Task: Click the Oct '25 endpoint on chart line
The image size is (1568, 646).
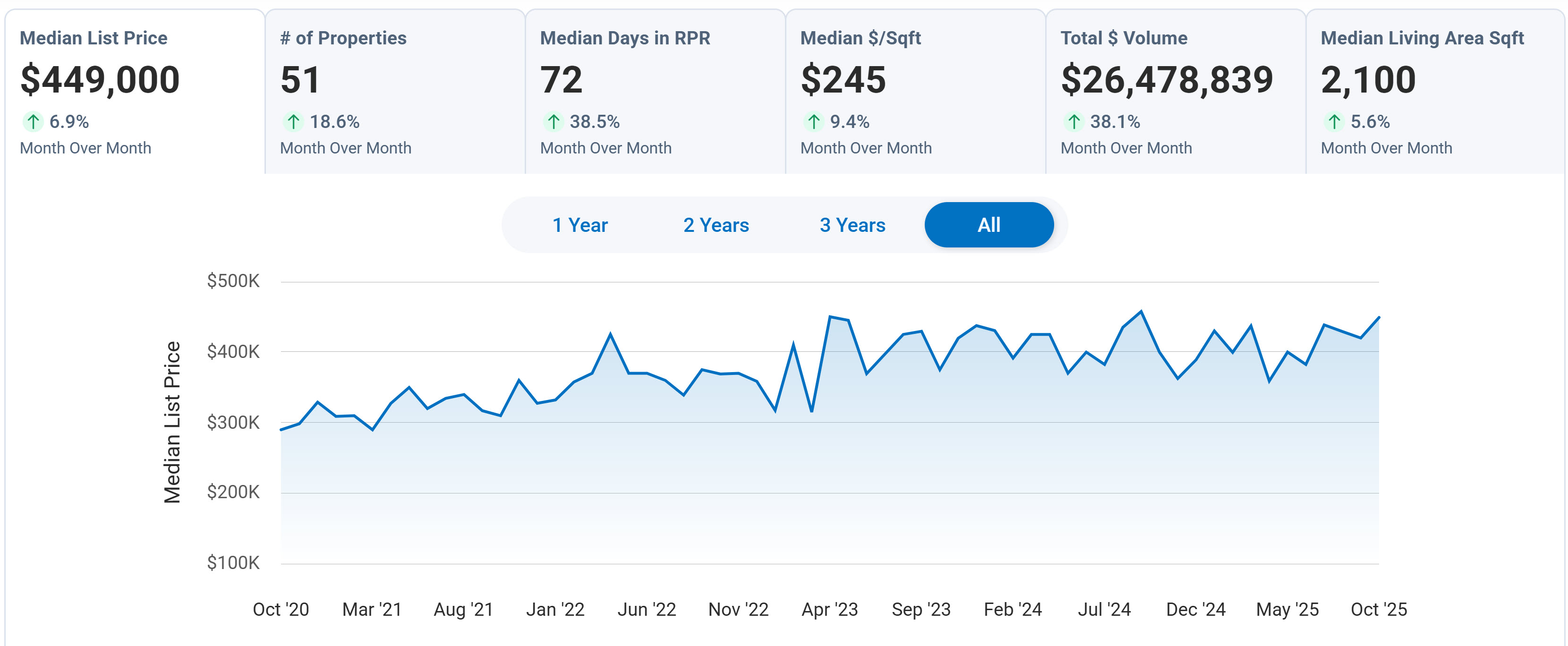Action: pyautogui.click(x=1378, y=317)
